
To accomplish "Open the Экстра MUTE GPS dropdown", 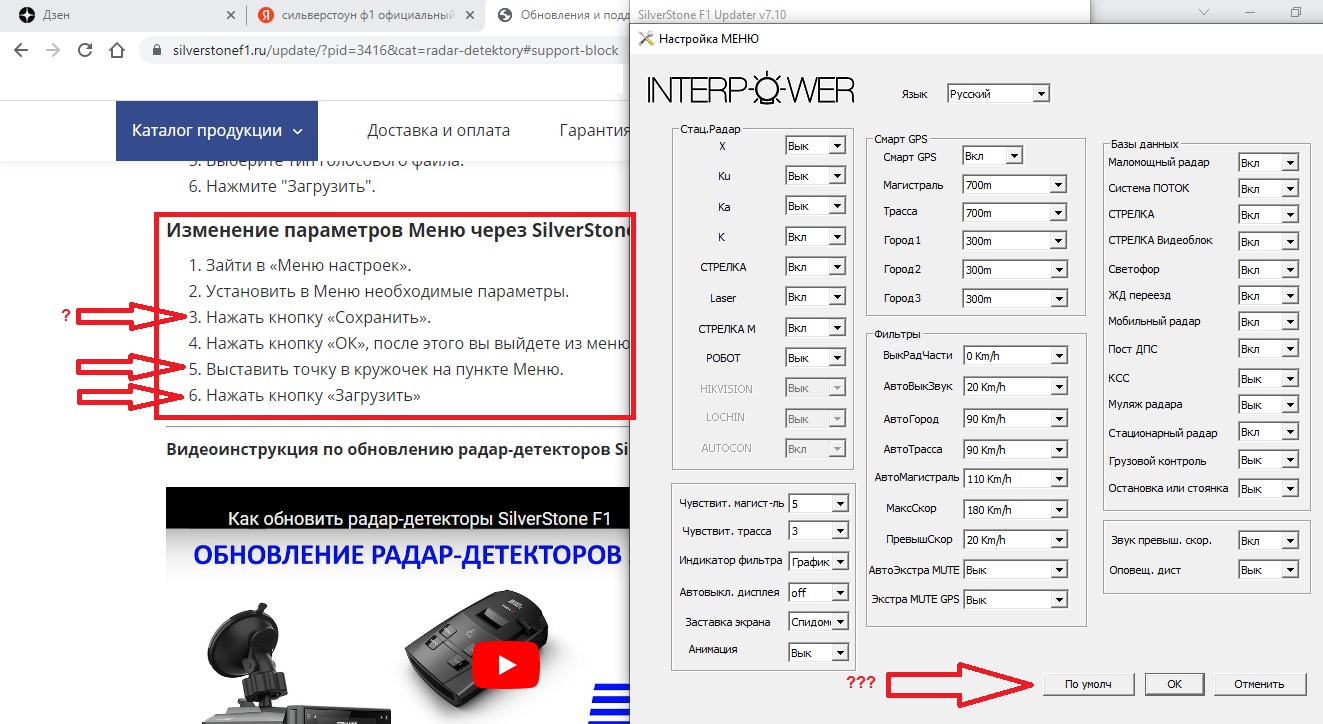I will click(1014, 600).
